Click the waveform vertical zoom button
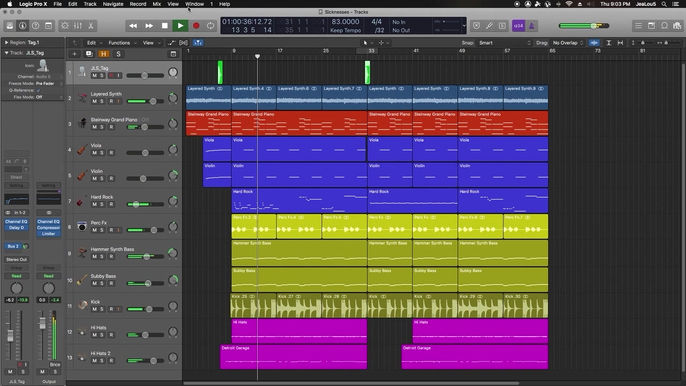This screenshot has width=686, height=386. click(594, 43)
